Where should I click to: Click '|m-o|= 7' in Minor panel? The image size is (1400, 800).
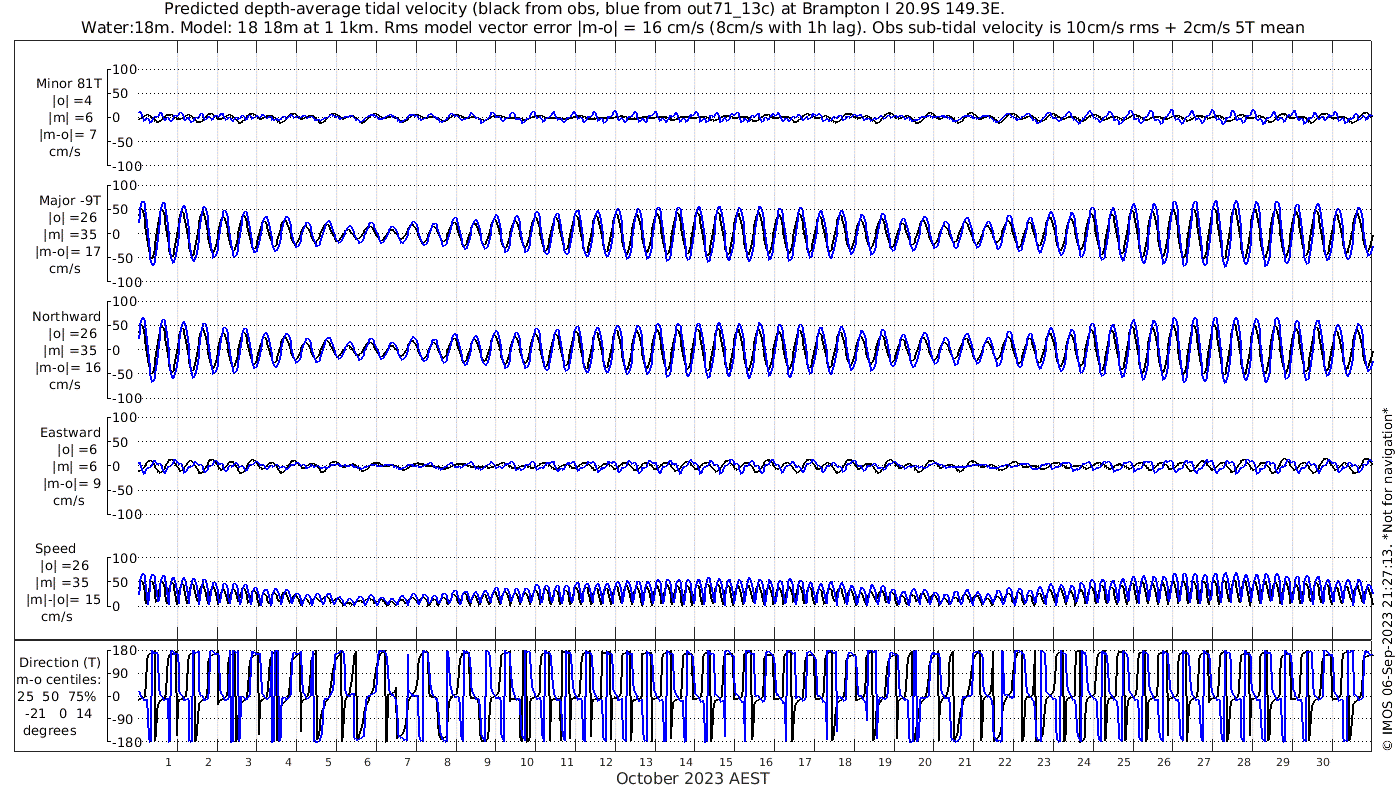click(x=68, y=134)
